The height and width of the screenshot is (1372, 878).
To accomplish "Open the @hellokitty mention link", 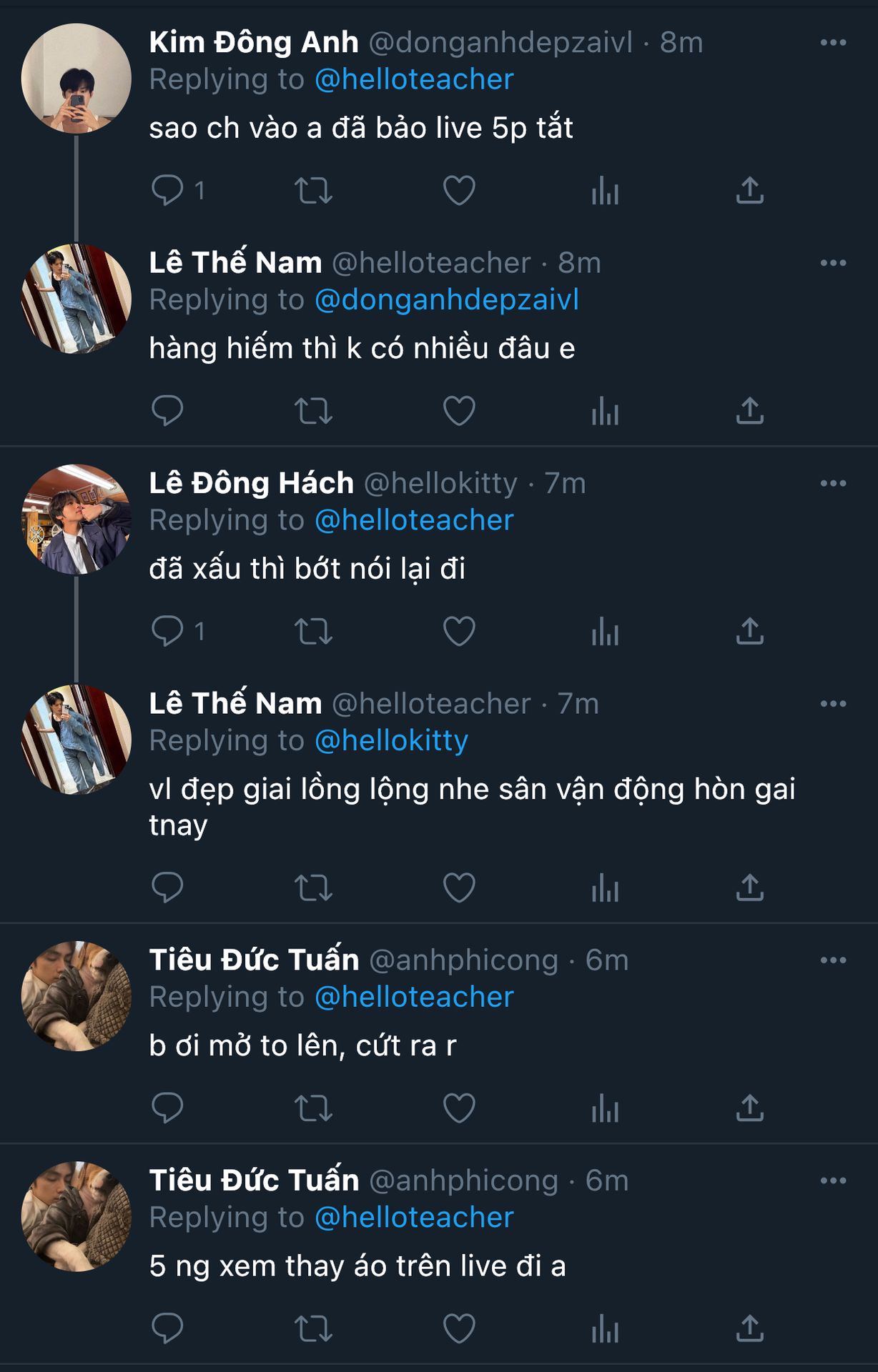I will click(391, 741).
